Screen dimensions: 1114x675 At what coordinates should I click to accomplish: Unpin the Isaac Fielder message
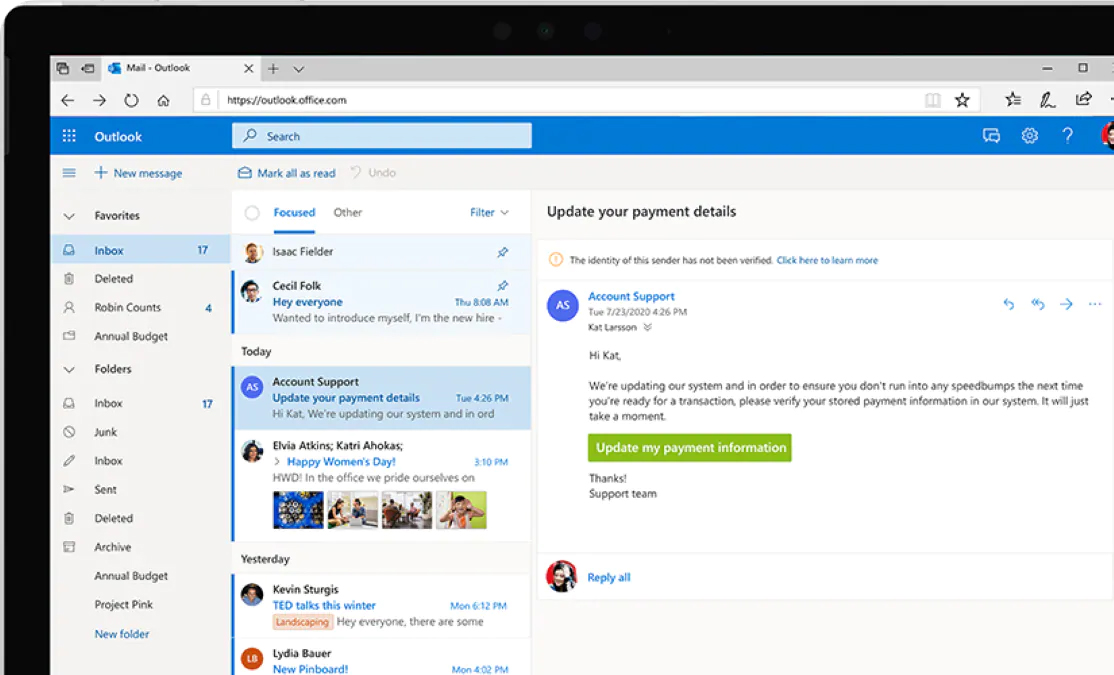(x=502, y=252)
